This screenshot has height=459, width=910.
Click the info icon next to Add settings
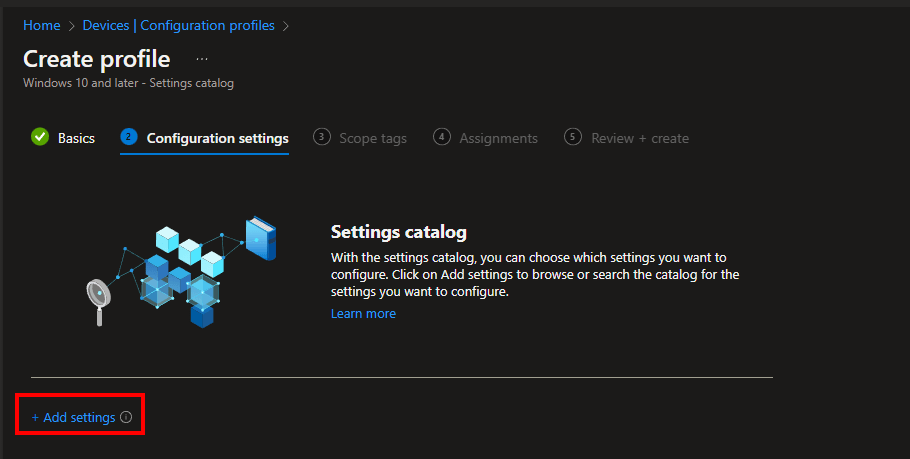click(126, 417)
